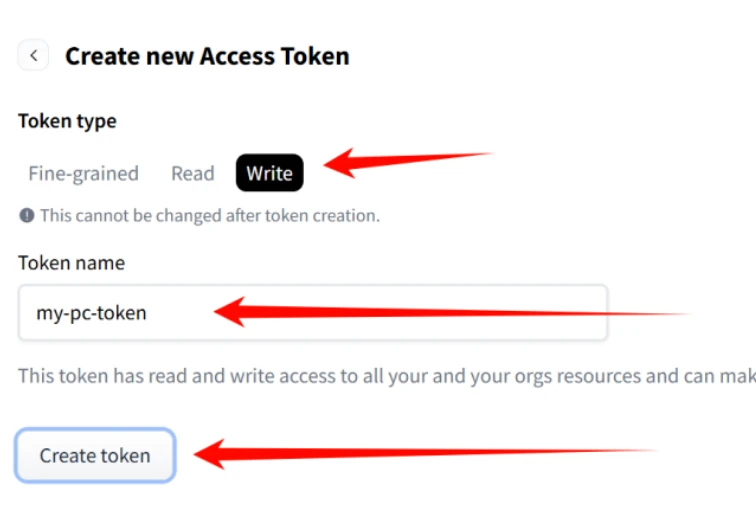Choose the Write token type
Image resolution: width=756 pixels, height=515 pixels.
pos(269,173)
